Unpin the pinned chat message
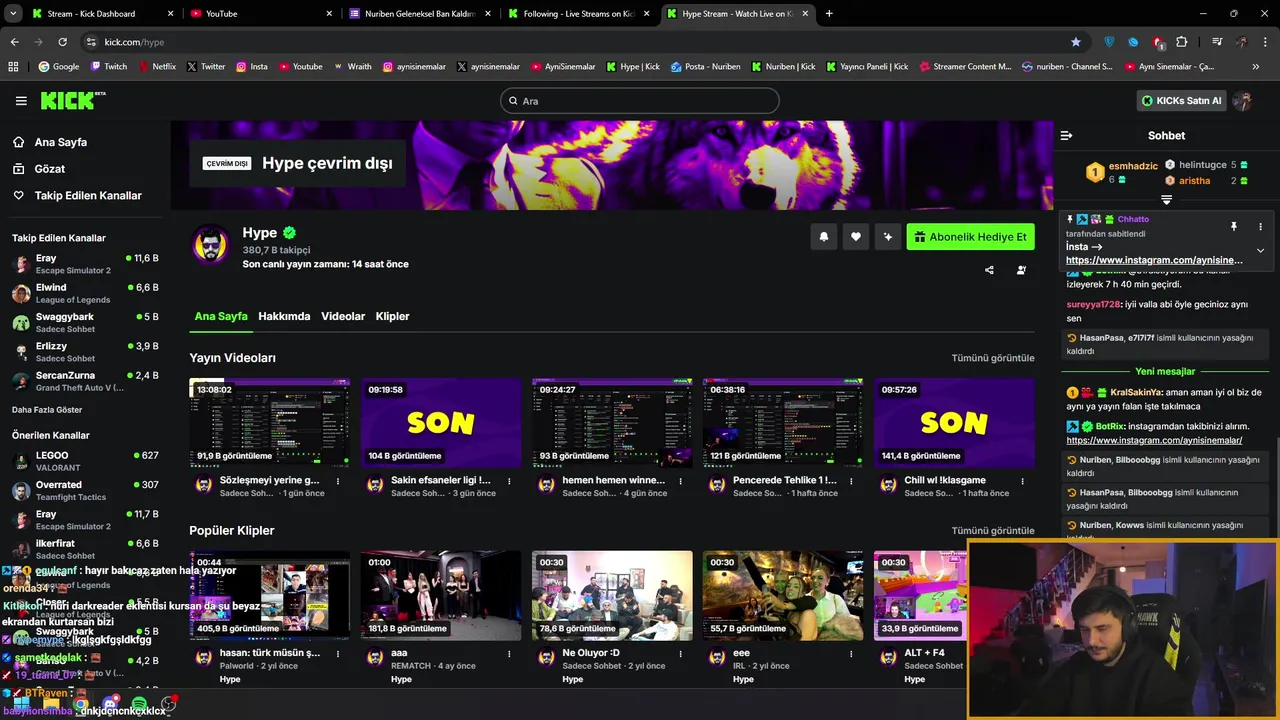Screen dimensions: 1280x720 pyautogui.click(x=1233, y=227)
